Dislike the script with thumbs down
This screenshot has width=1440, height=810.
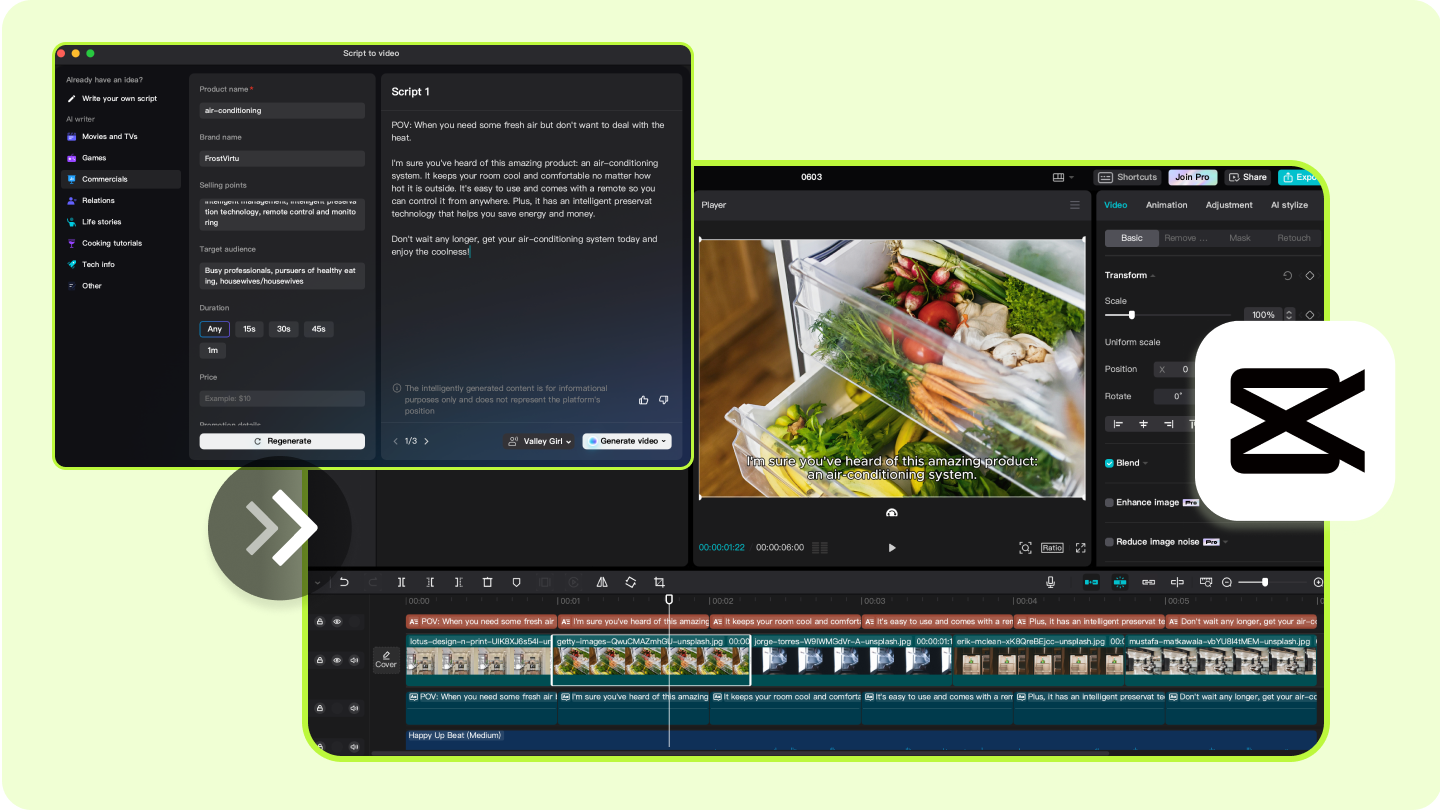(664, 400)
